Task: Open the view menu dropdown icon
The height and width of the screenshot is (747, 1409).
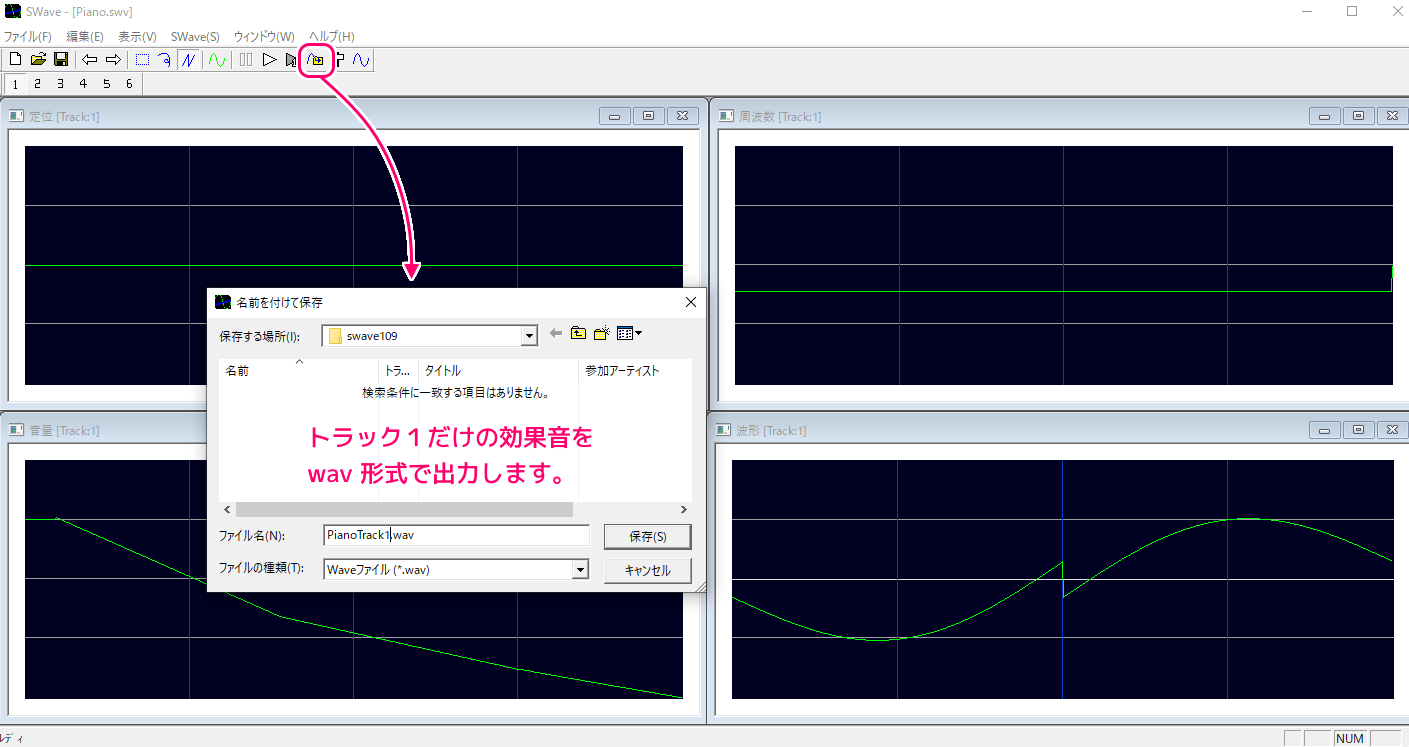Action: (x=629, y=333)
